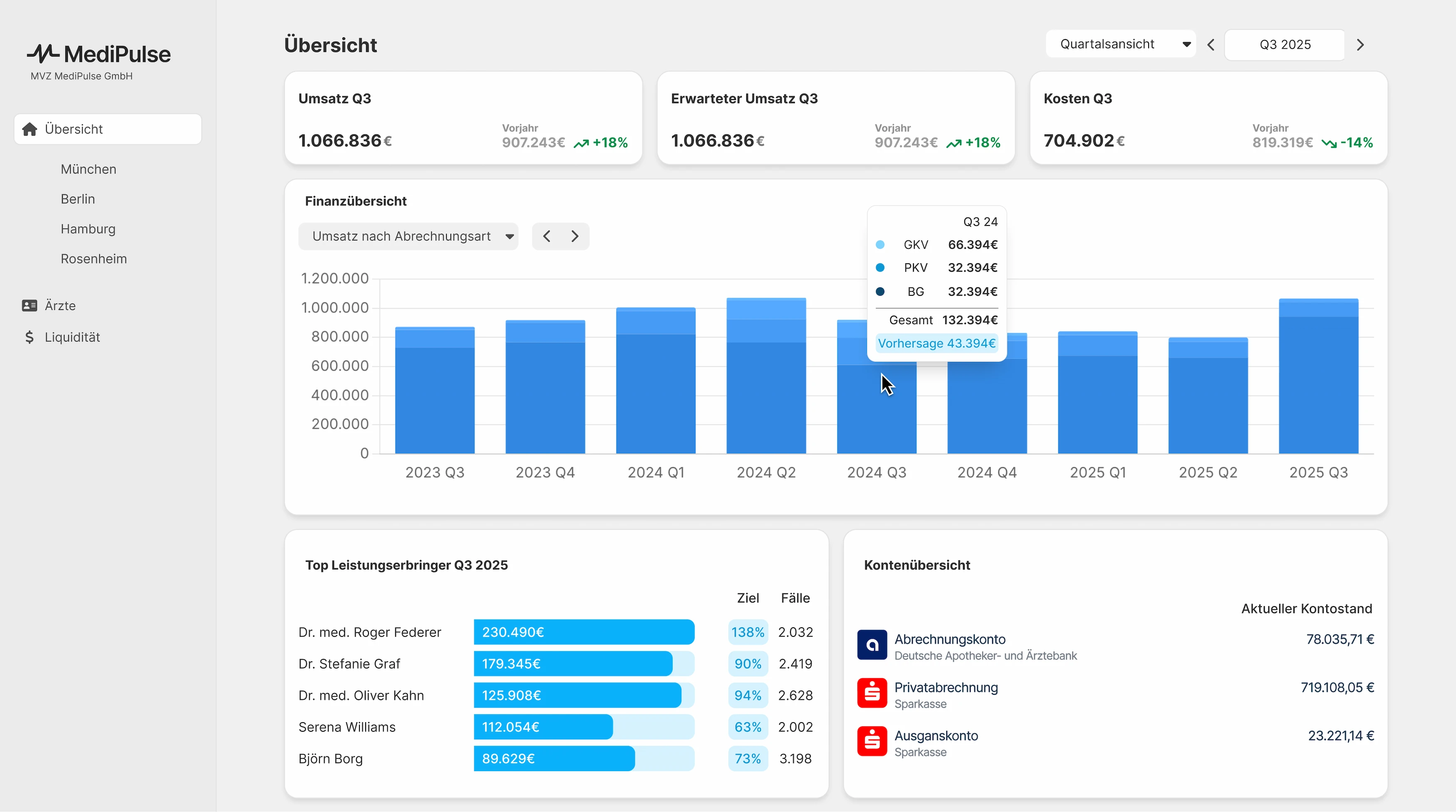Open the Ausganskonto account entry

936,736
